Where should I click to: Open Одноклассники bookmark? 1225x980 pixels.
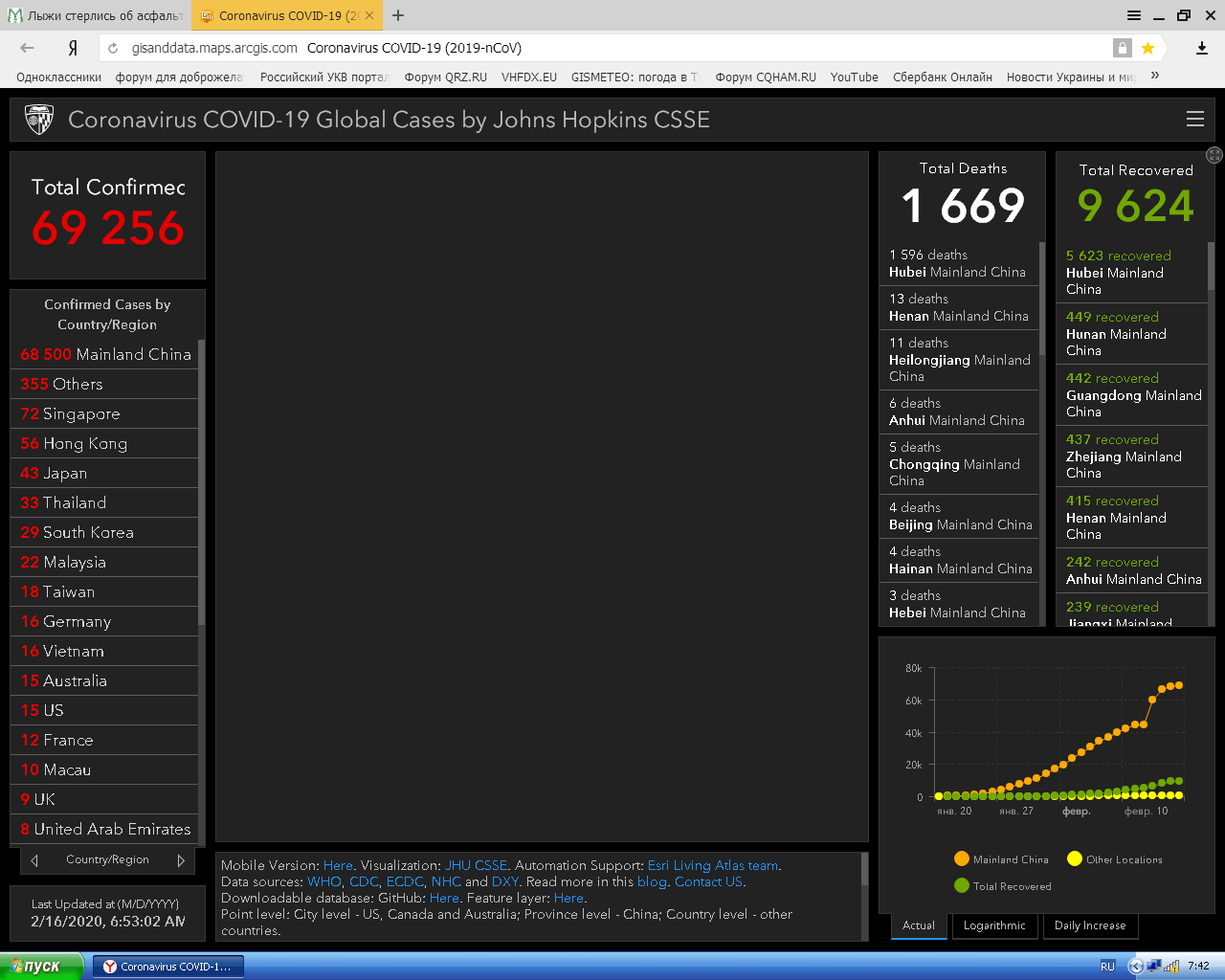coord(58,77)
